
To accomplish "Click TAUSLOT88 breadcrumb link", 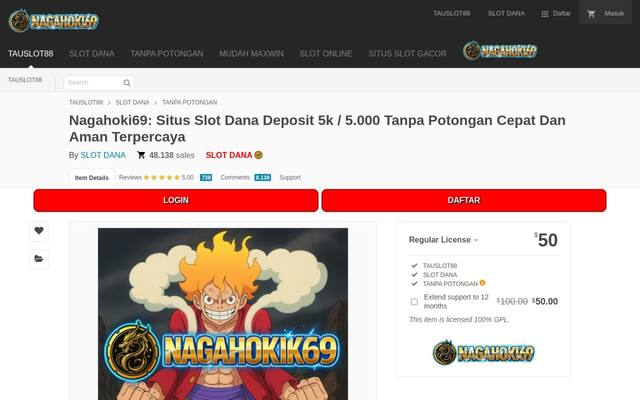I will (x=86, y=102).
